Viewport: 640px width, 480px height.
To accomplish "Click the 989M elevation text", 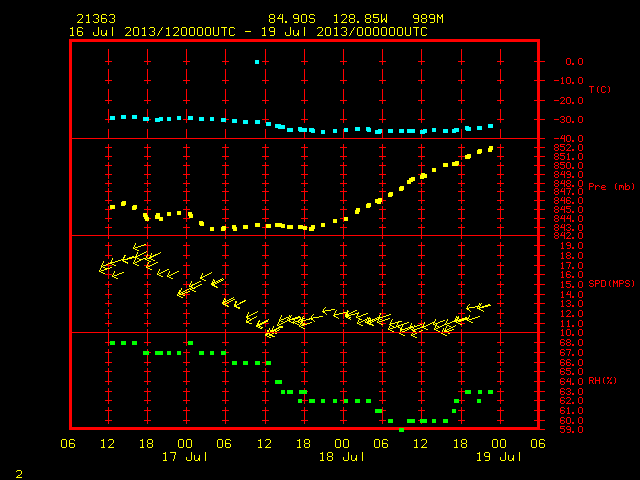I will tap(428, 19).
